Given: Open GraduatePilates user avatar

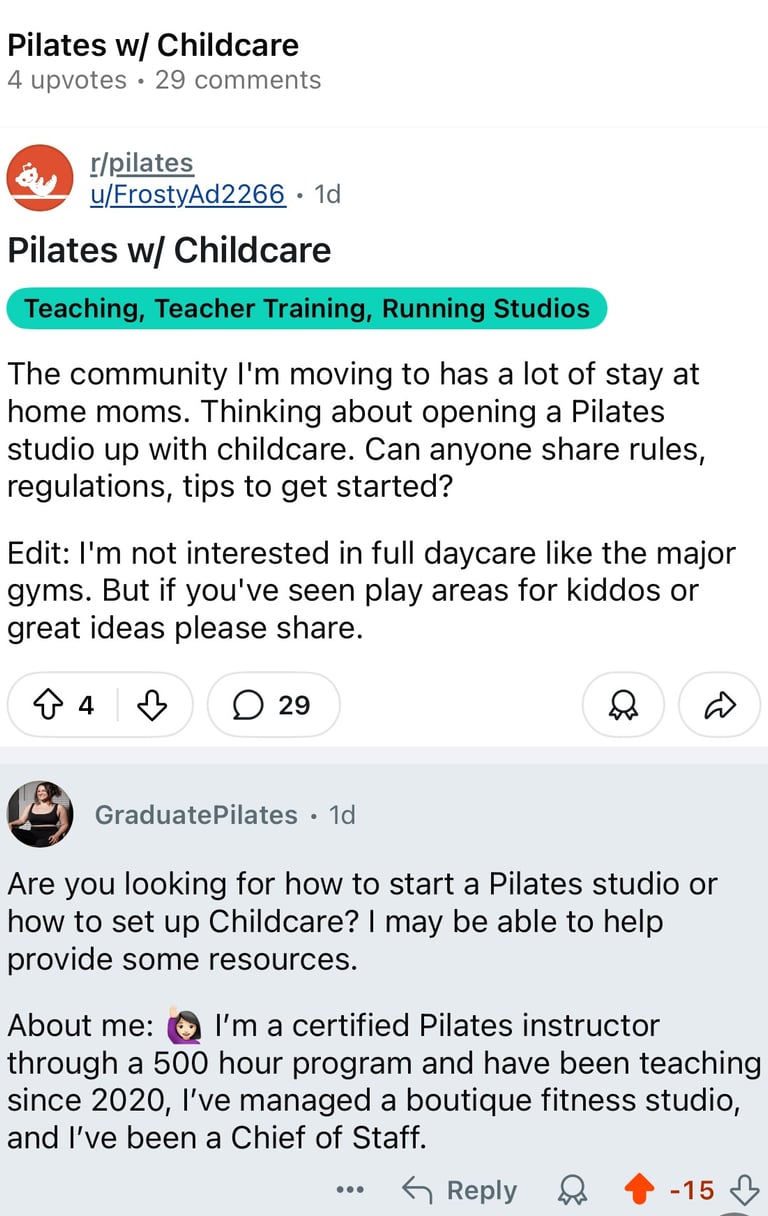Looking at the screenshot, I should point(40,814).
